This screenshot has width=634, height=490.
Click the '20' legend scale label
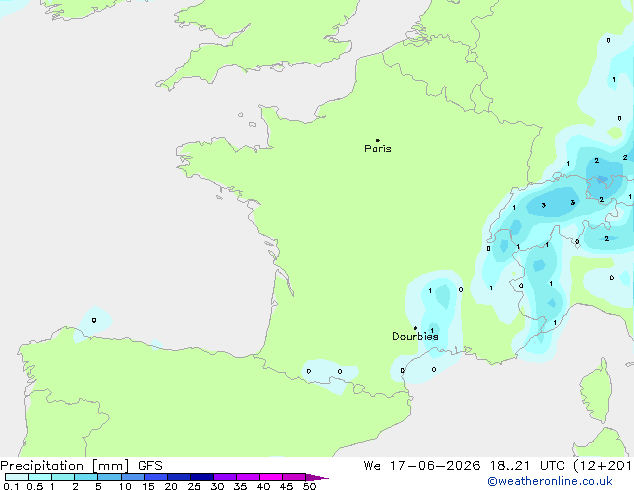tap(171, 486)
